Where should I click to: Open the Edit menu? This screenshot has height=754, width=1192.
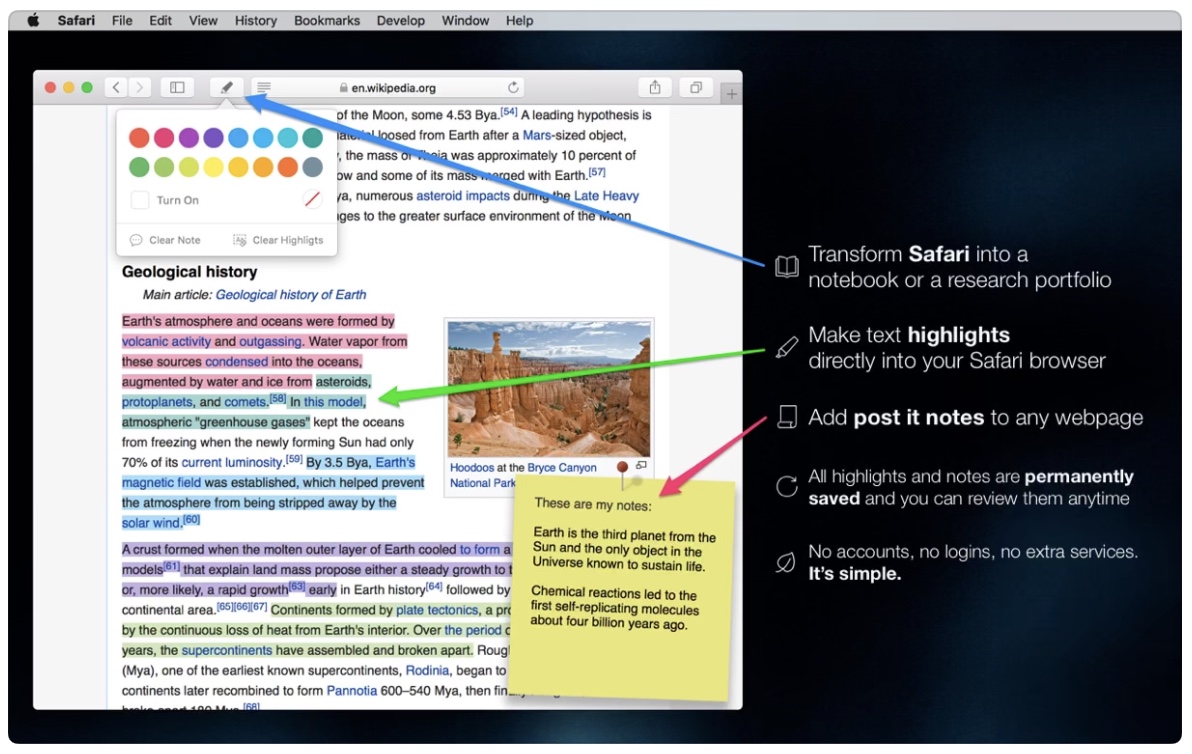160,21
